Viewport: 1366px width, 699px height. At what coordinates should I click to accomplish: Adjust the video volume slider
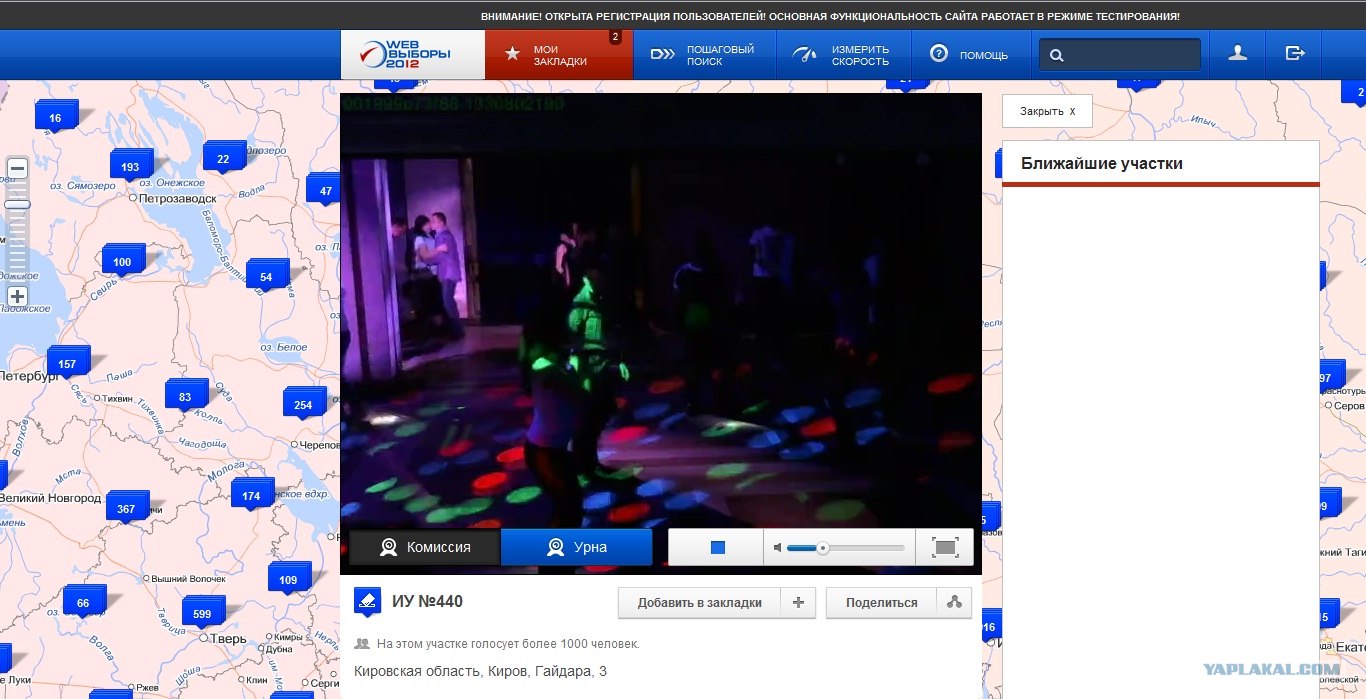[x=846, y=548]
